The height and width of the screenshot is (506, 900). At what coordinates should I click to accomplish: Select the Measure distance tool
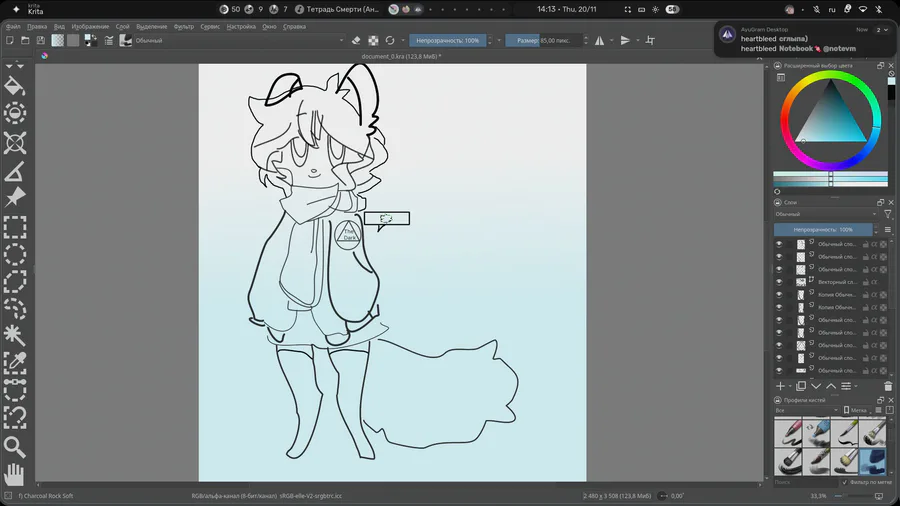click(14, 172)
